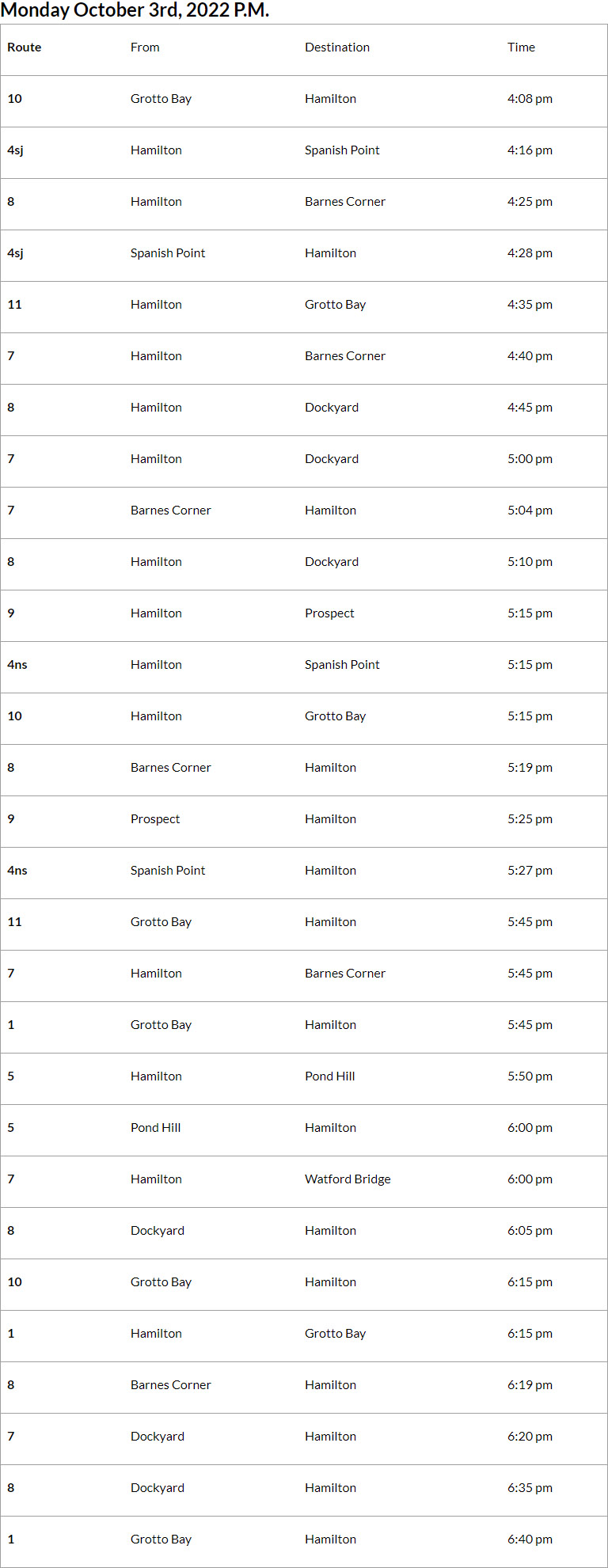Click route 11 in the 5:45 pm row
The width and height of the screenshot is (608, 1568).
[14, 922]
